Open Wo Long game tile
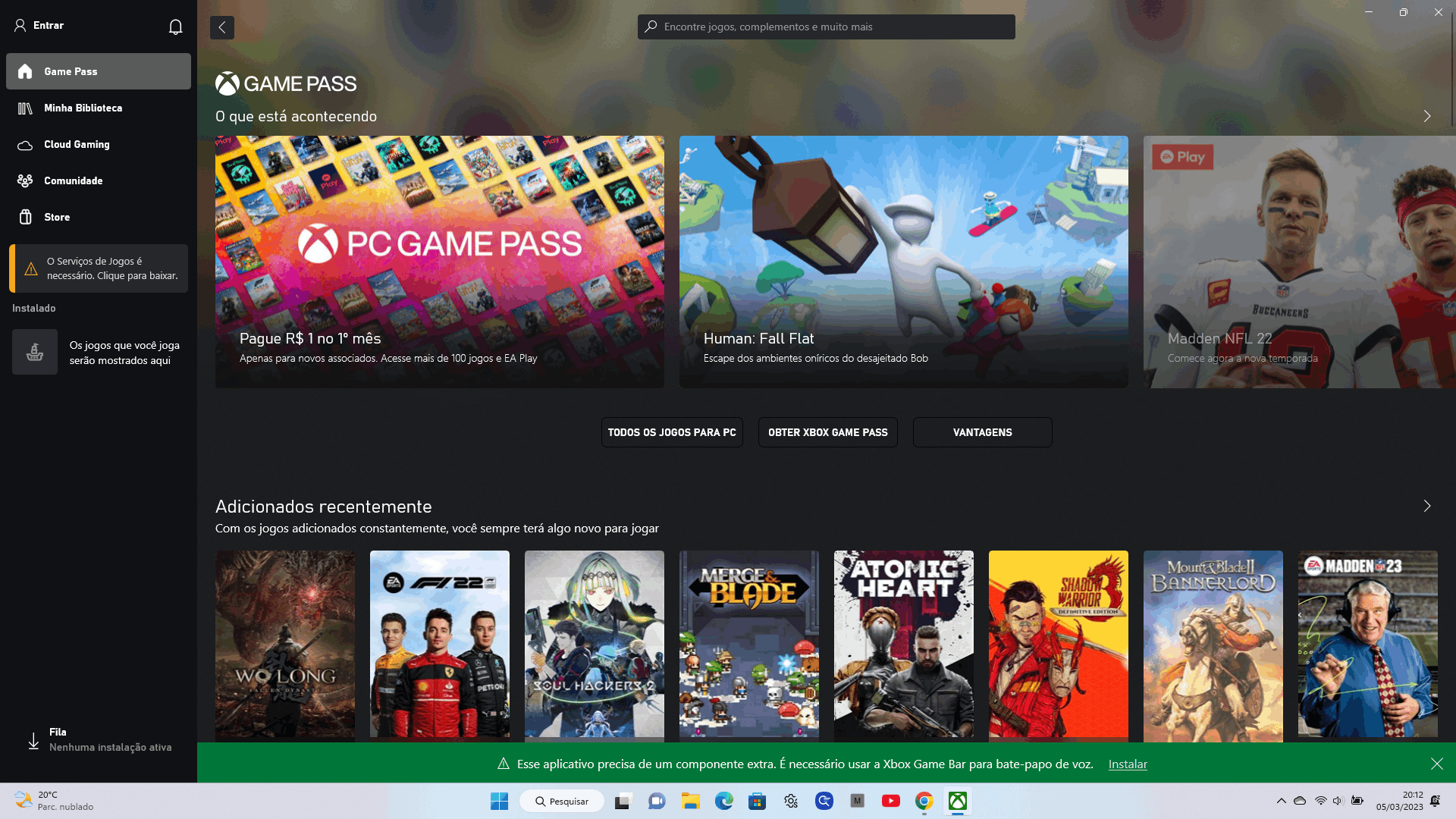 coord(285,645)
